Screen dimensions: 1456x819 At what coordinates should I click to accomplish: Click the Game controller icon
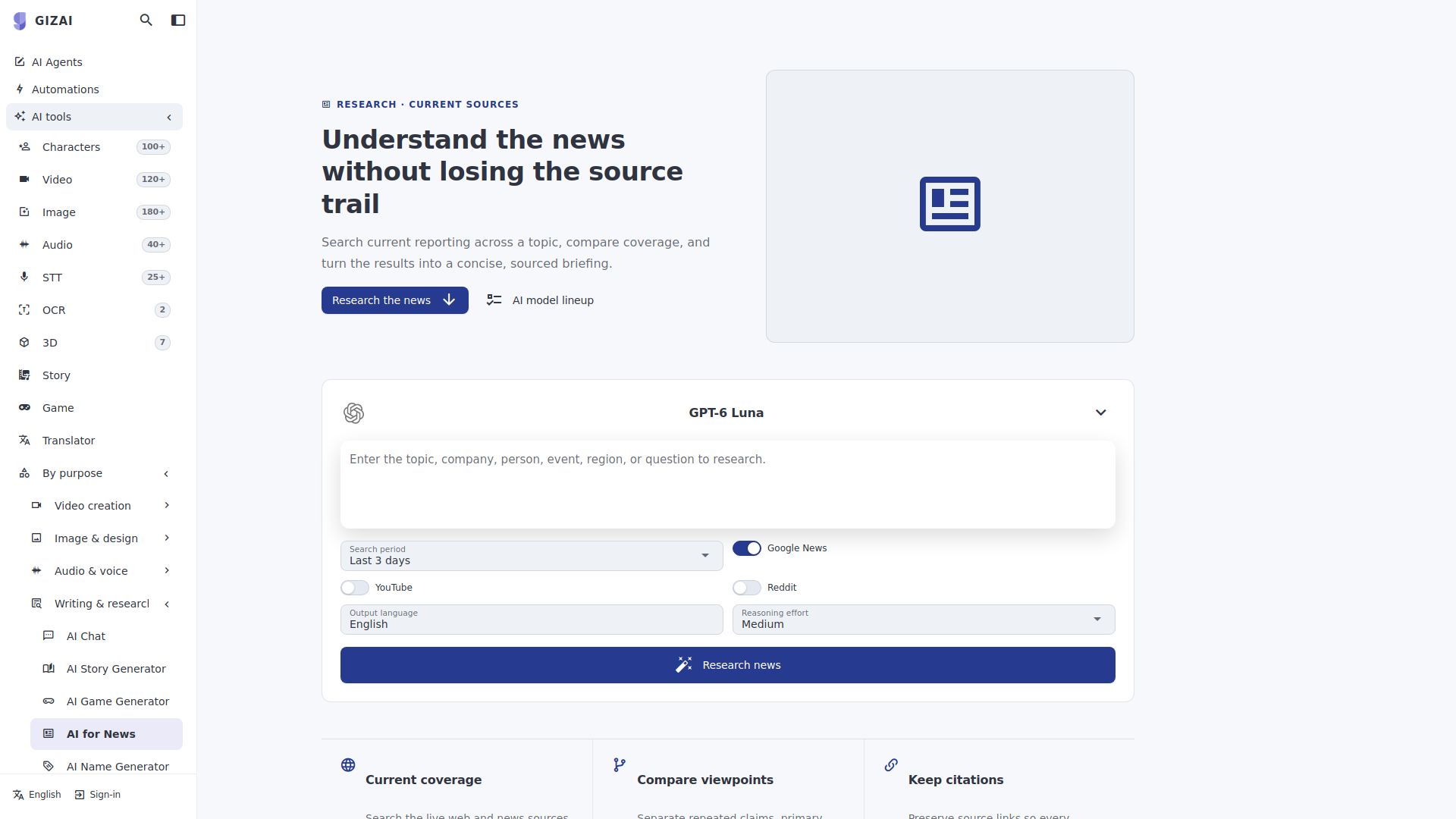pos(24,408)
